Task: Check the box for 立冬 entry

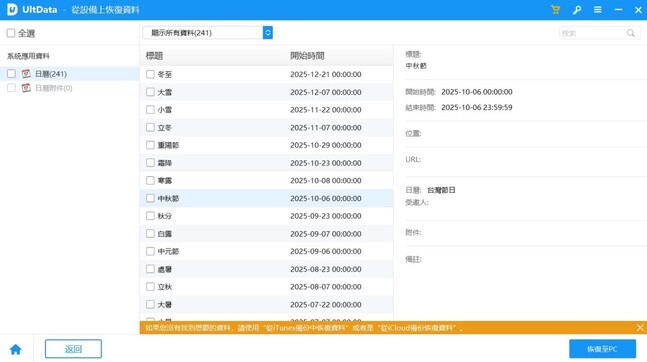Action: [x=150, y=128]
